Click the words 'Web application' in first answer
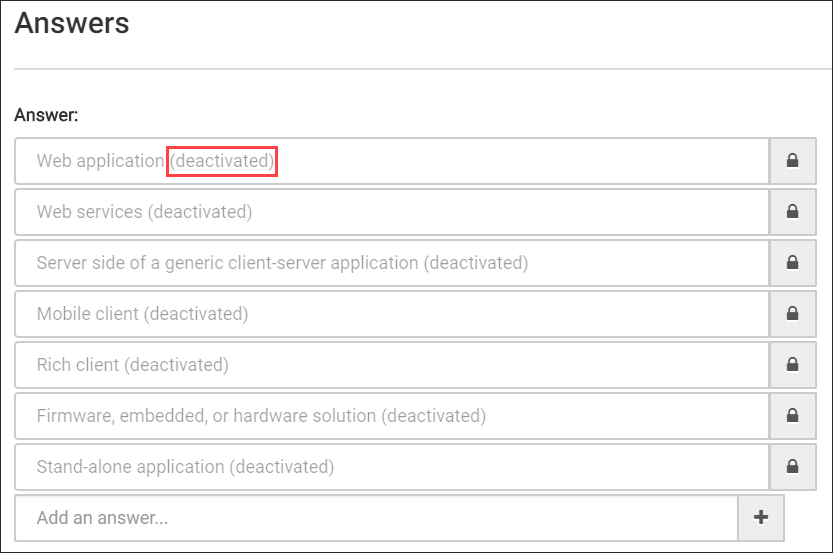The width and height of the screenshot is (833, 553). click(x=100, y=161)
